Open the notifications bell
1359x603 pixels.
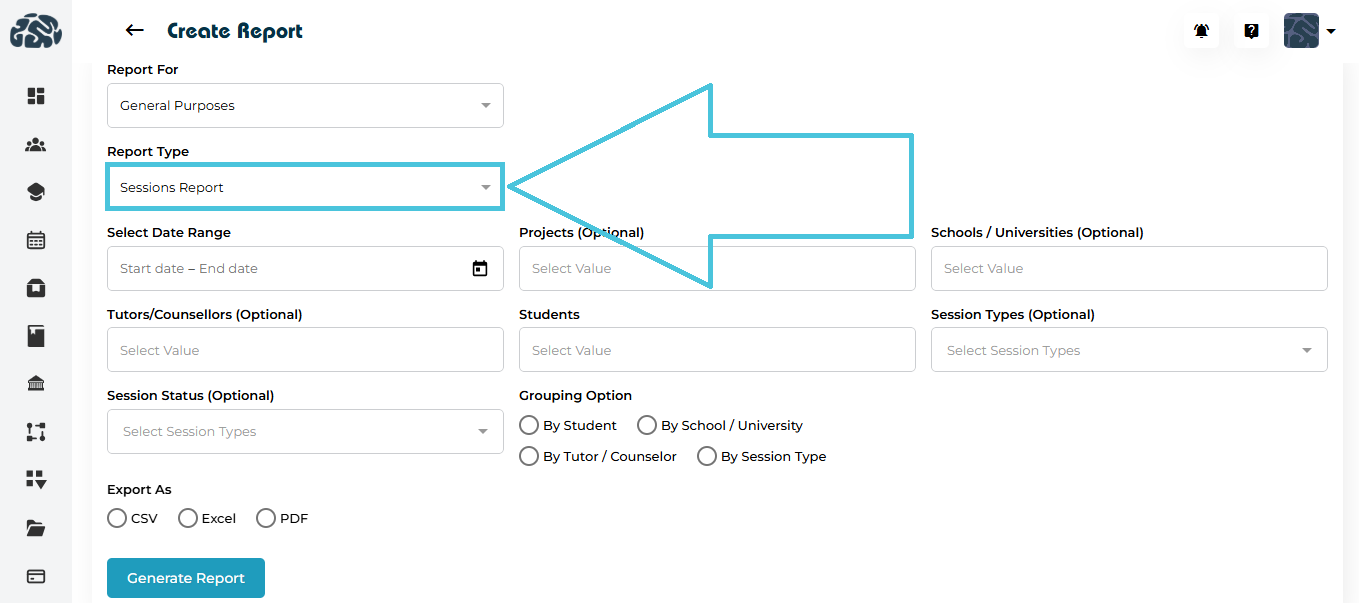point(1201,31)
